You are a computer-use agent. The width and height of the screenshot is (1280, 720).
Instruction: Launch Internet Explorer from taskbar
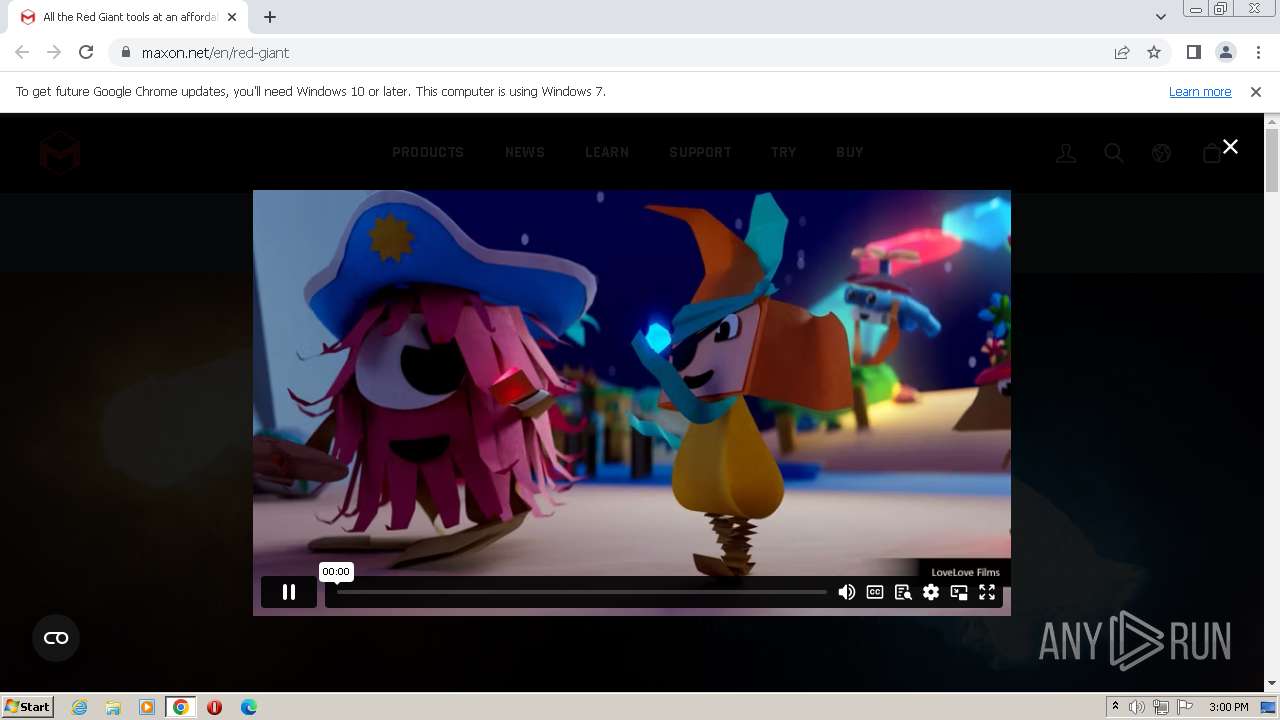pos(80,707)
